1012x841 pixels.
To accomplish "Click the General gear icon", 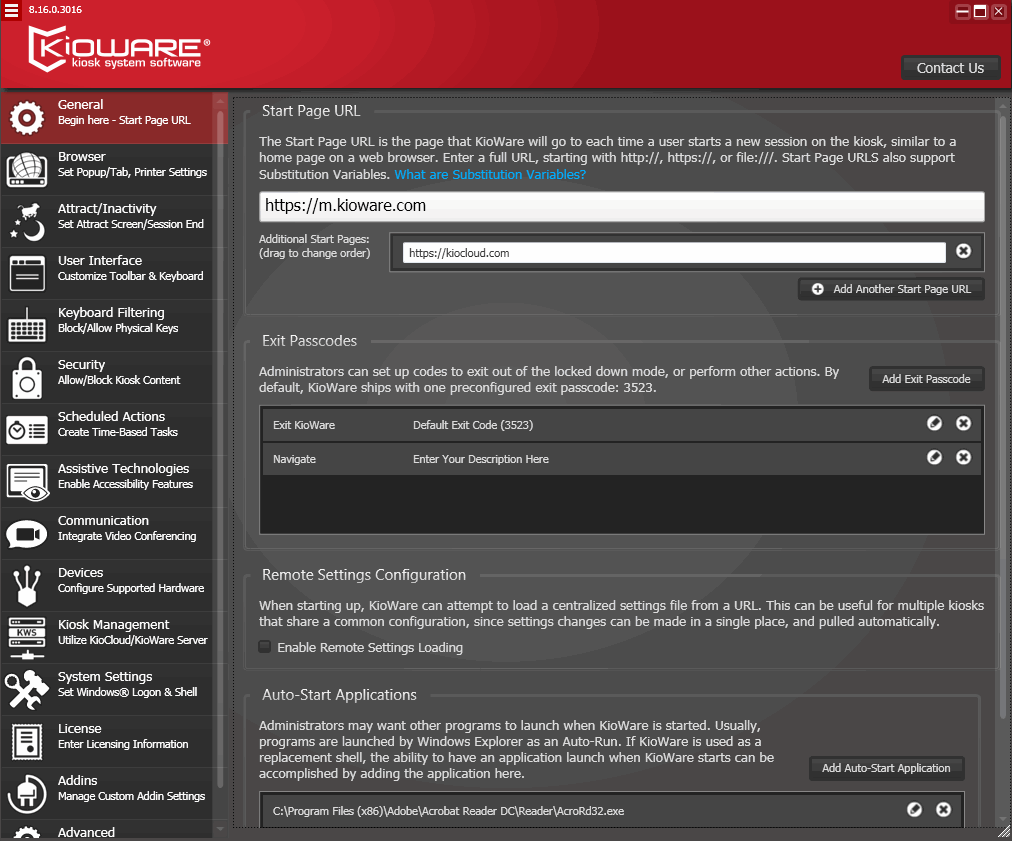I will point(26,117).
